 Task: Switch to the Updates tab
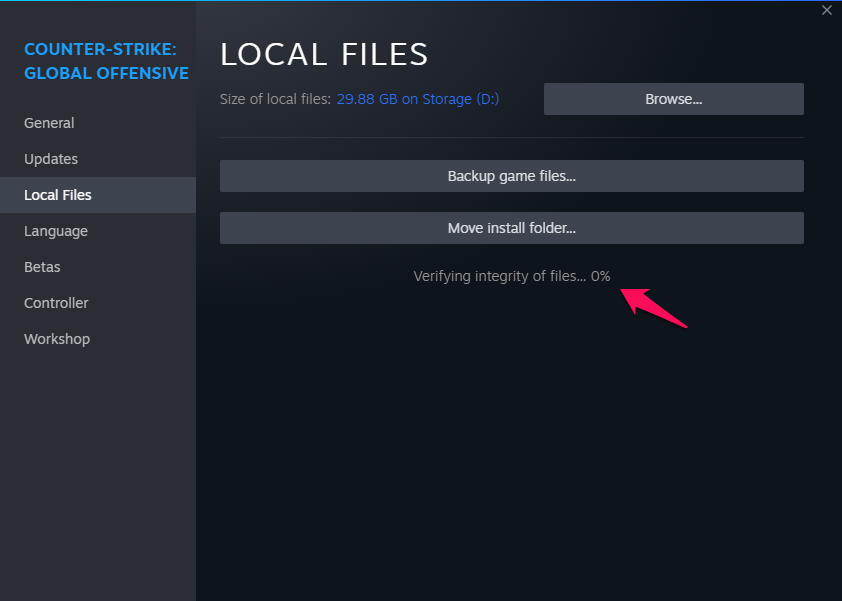pyautogui.click(x=98, y=159)
